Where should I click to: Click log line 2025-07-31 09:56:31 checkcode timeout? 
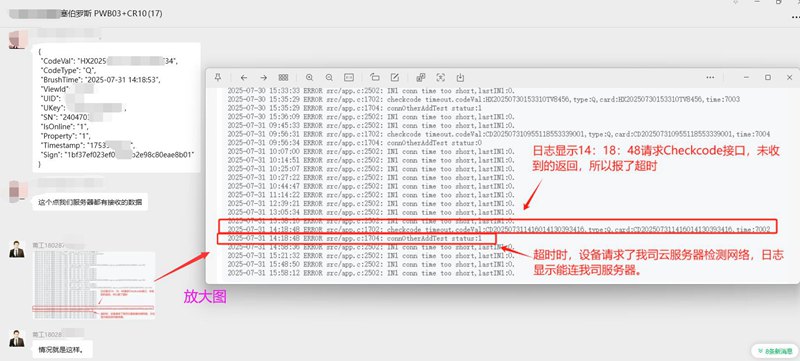[498, 134]
